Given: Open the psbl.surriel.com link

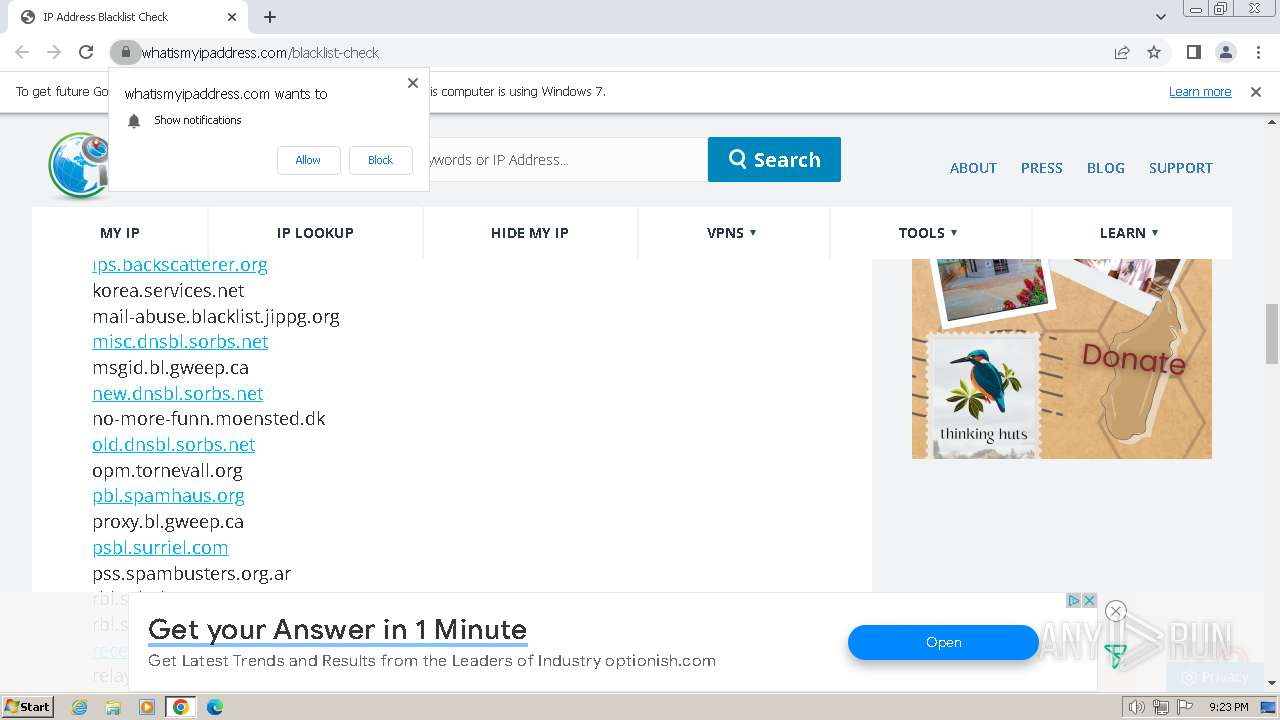Looking at the screenshot, I should click(160, 548).
